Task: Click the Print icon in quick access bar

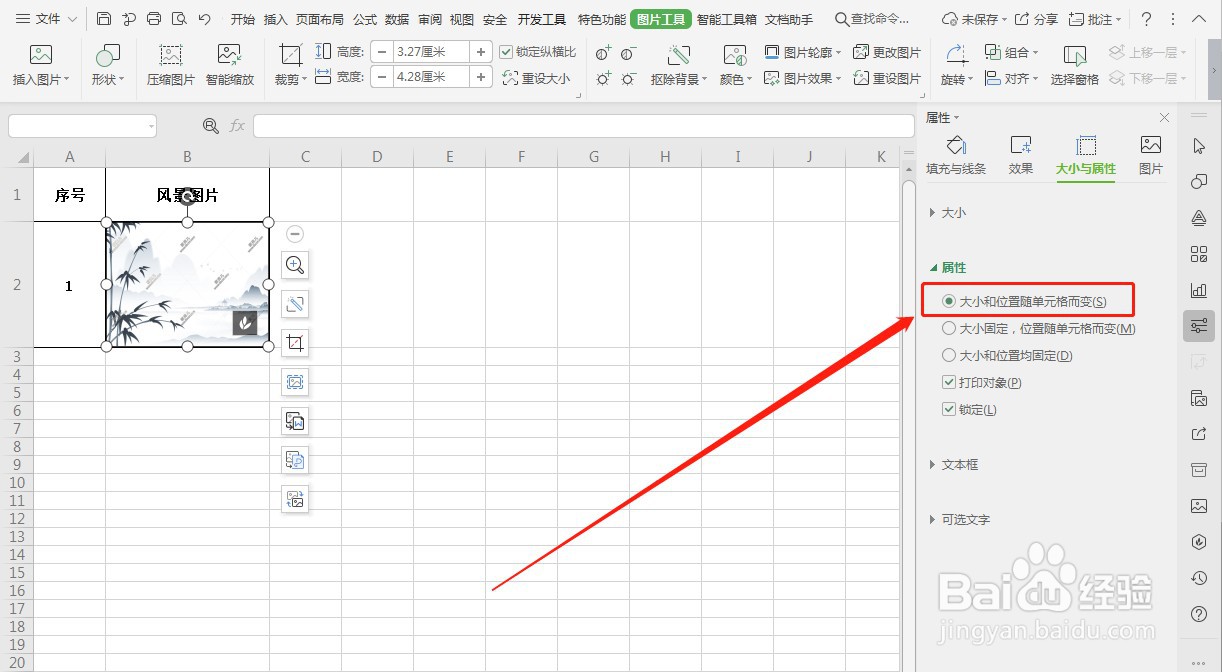Action: [x=154, y=19]
